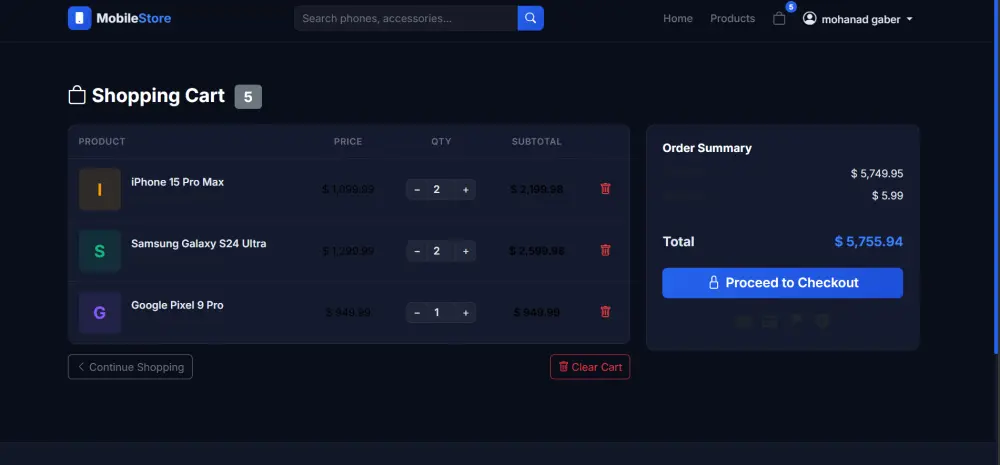This screenshot has height=465, width=1000.
Task: Decrease Google Pixel 9 Pro quantity
Action: click(x=417, y=313)
